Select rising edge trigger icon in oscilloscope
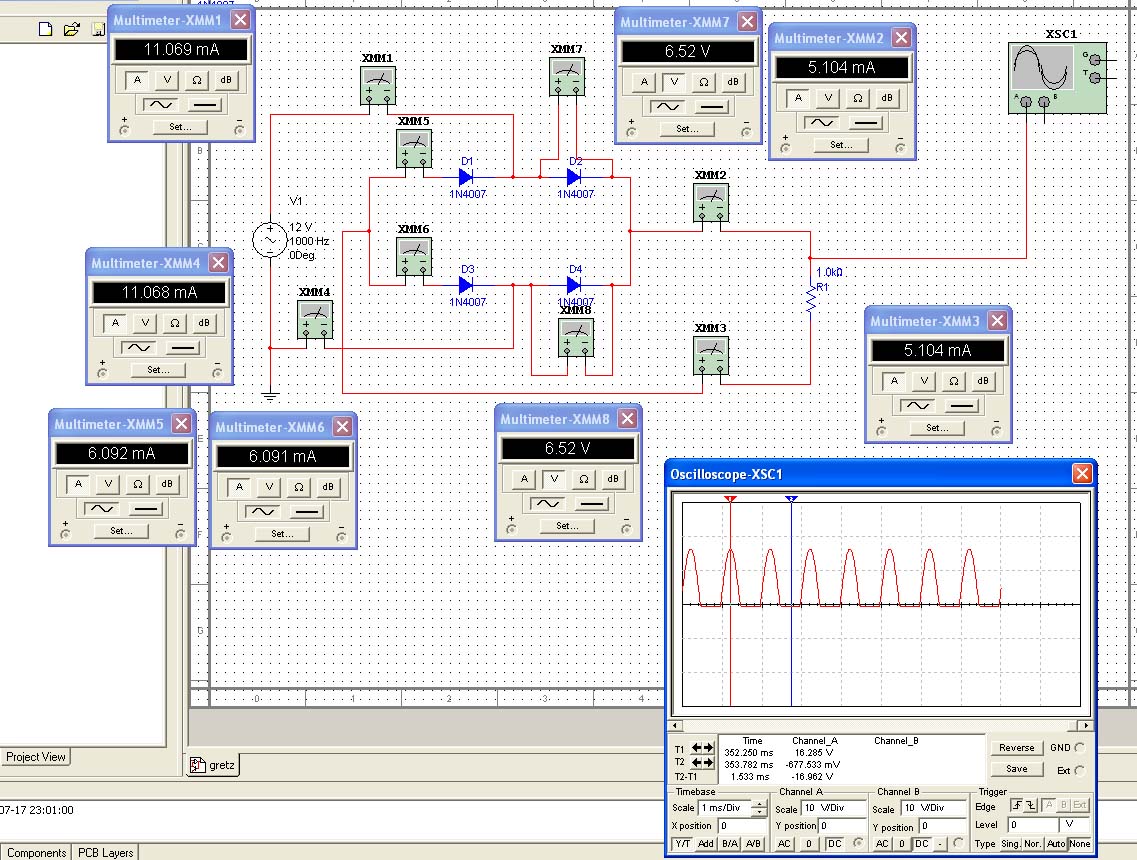This screenshot has height=860, width=1137. 1016,806
